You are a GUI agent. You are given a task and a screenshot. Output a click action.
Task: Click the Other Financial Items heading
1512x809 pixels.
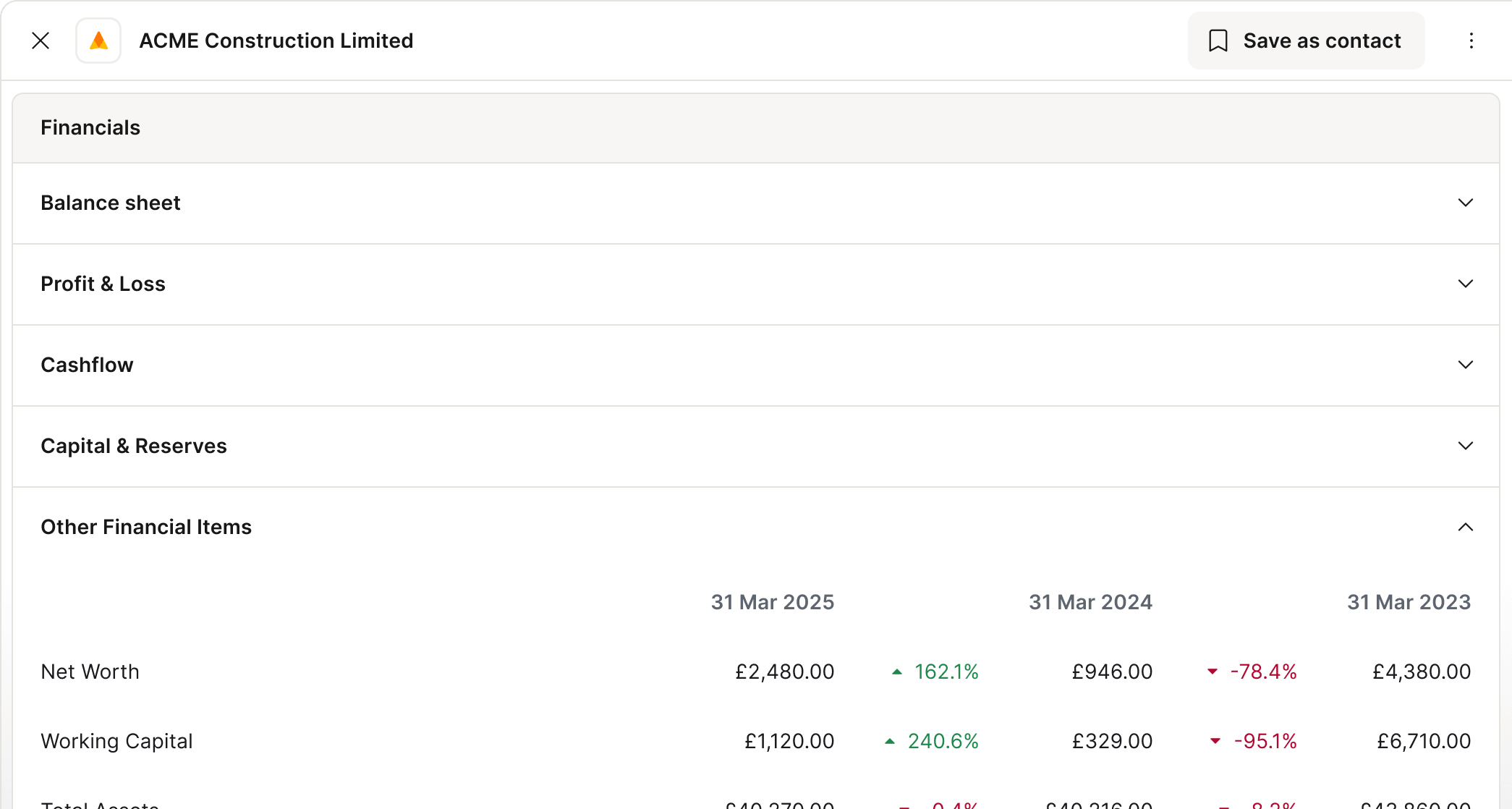click(x=146, y=527)
